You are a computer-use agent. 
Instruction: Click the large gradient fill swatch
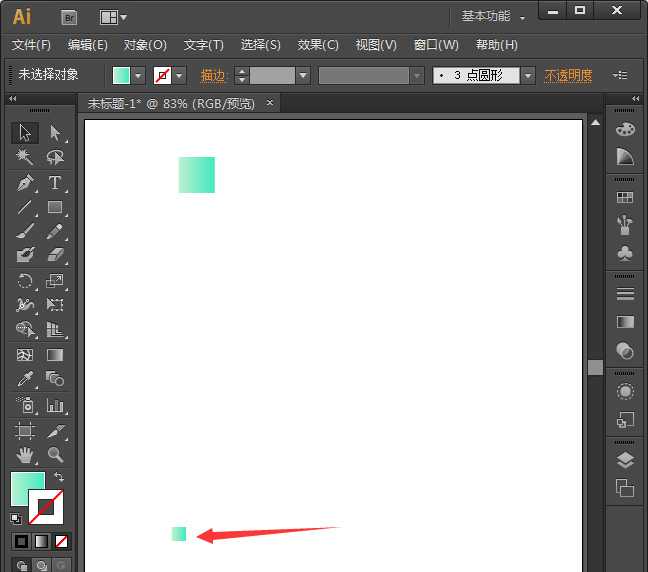click(27, 489)
